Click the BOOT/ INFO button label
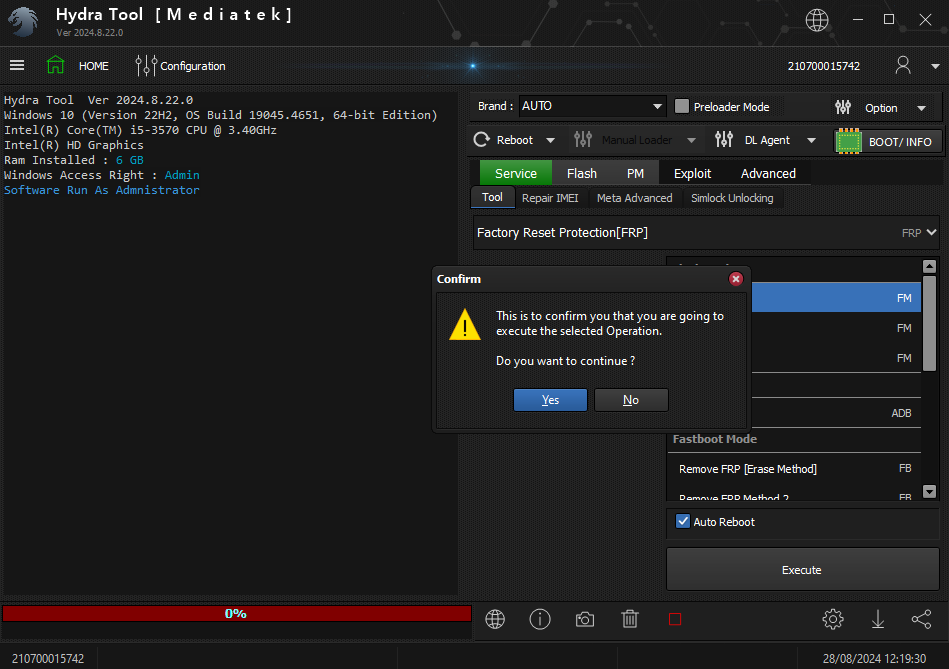 coord(900,142)
